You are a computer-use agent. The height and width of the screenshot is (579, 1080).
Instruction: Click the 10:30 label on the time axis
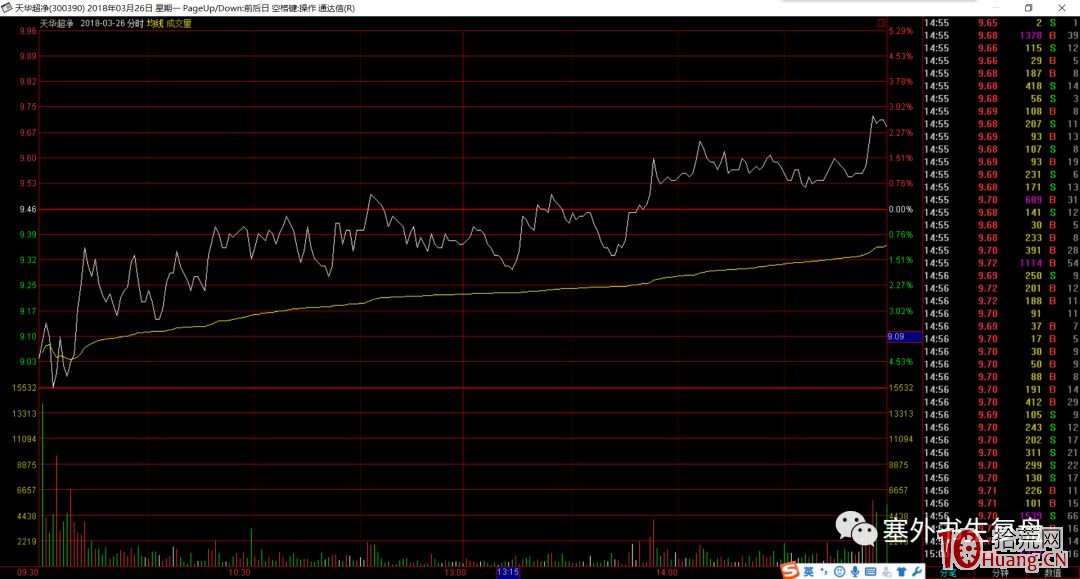239,573
